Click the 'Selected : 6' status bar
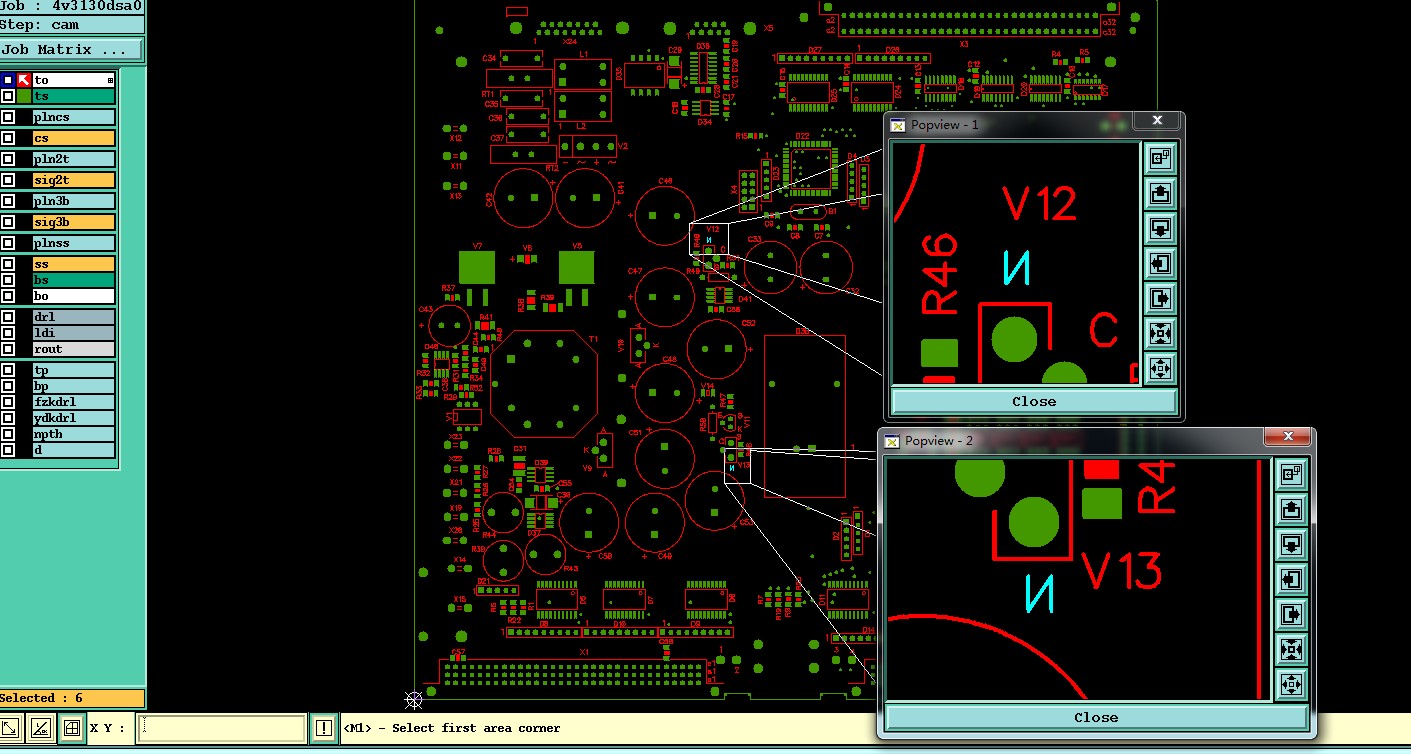1411x754 pixels. [x=72, y=698]
